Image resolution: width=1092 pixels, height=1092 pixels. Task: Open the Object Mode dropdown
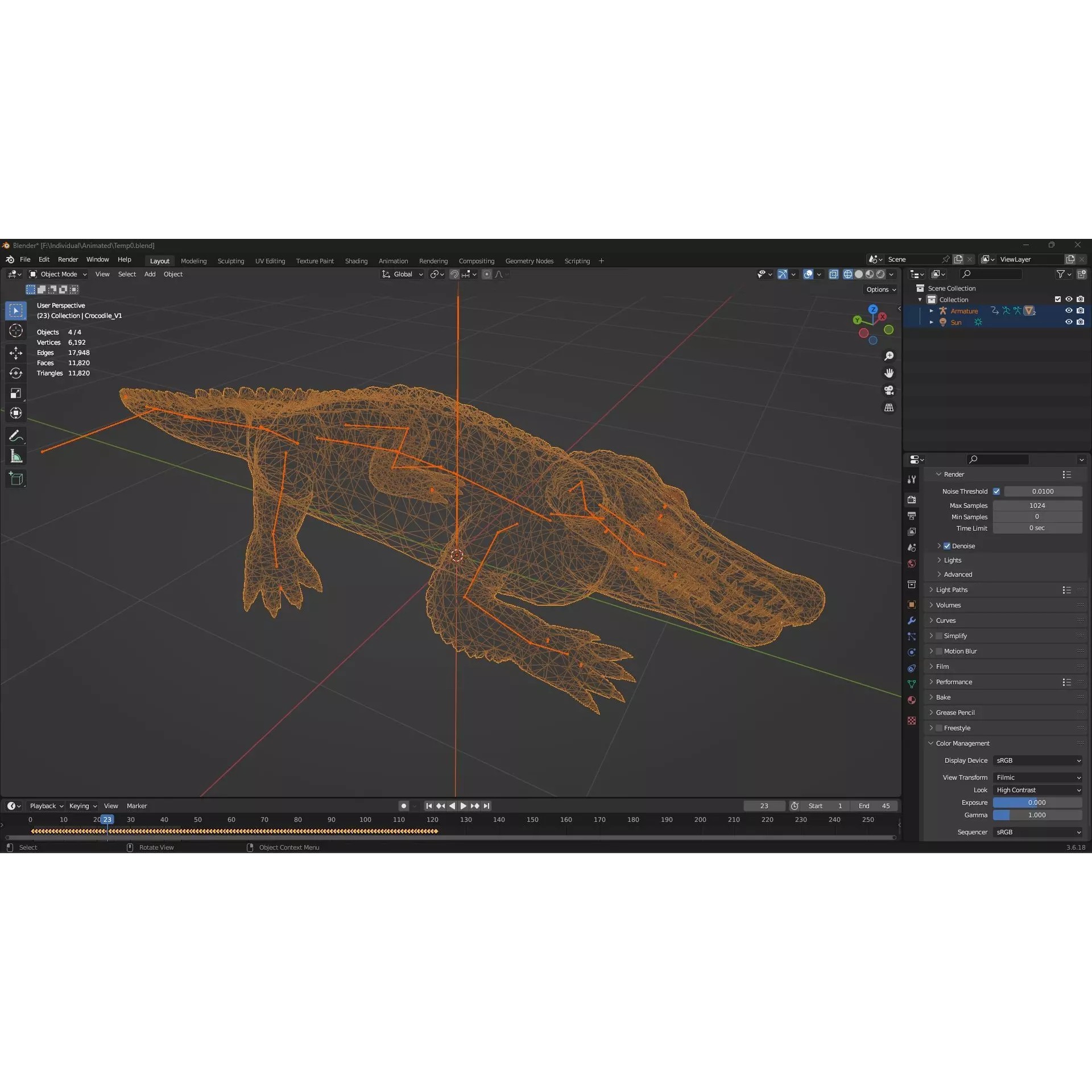[57, 274]
